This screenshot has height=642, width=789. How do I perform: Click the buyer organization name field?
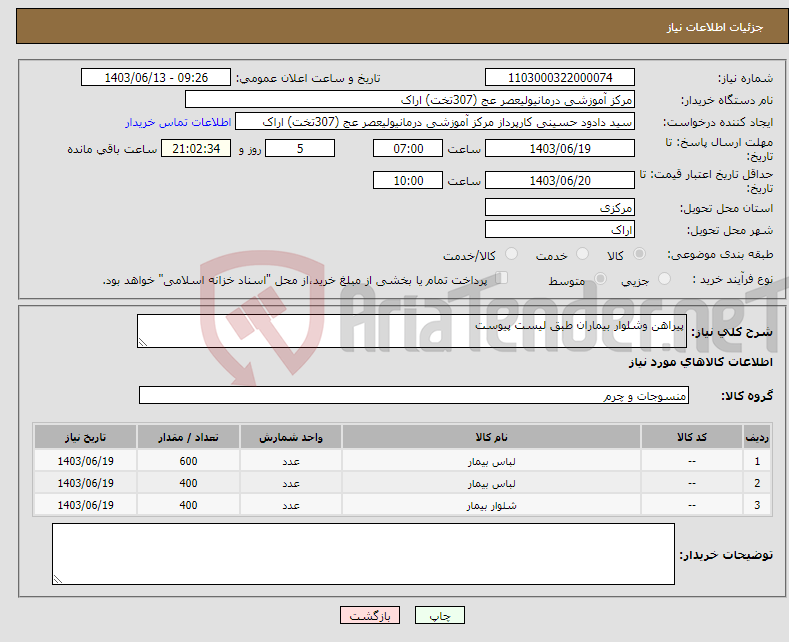[x=410, y=100]
